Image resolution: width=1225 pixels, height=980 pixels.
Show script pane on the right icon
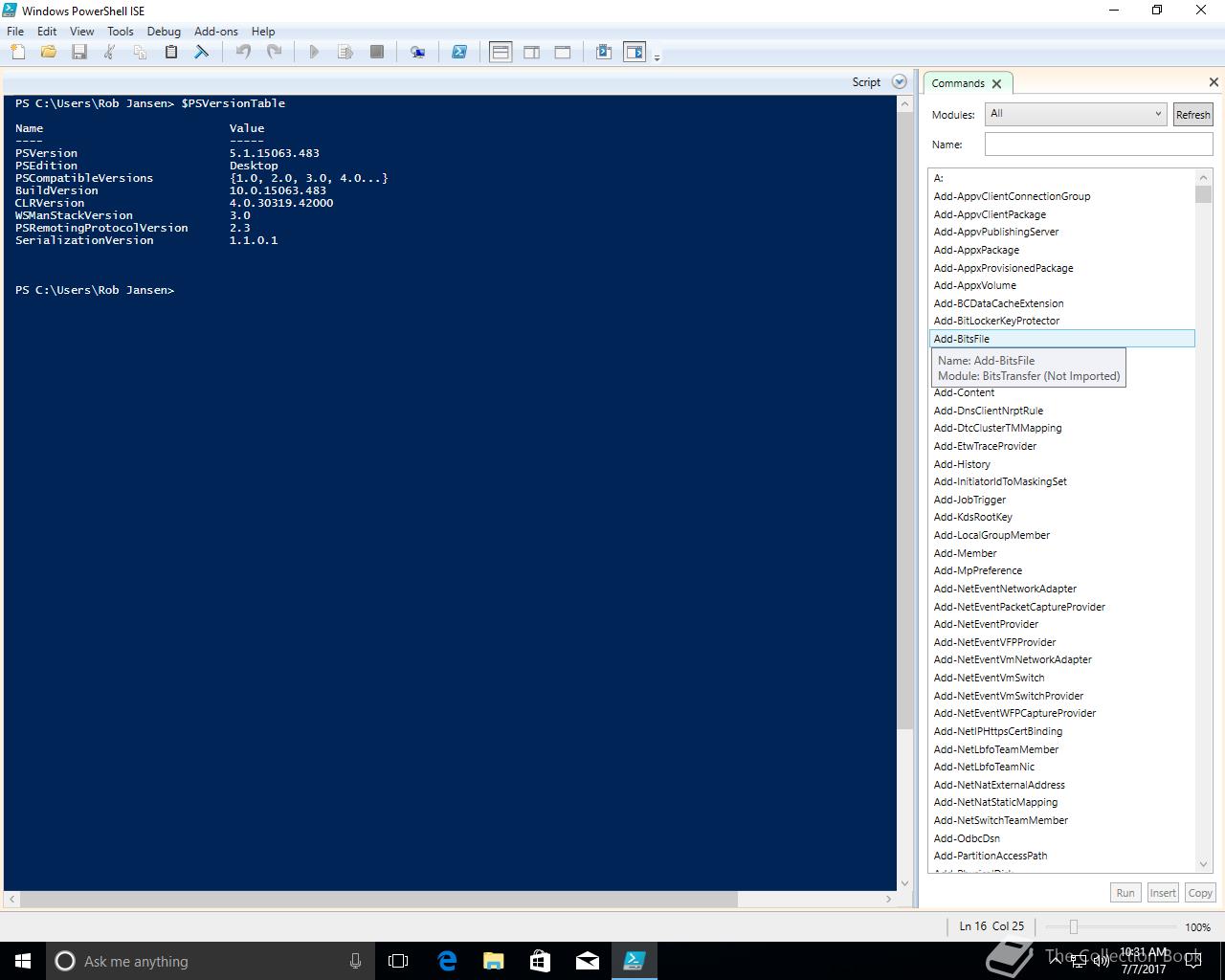coord(532,53)
